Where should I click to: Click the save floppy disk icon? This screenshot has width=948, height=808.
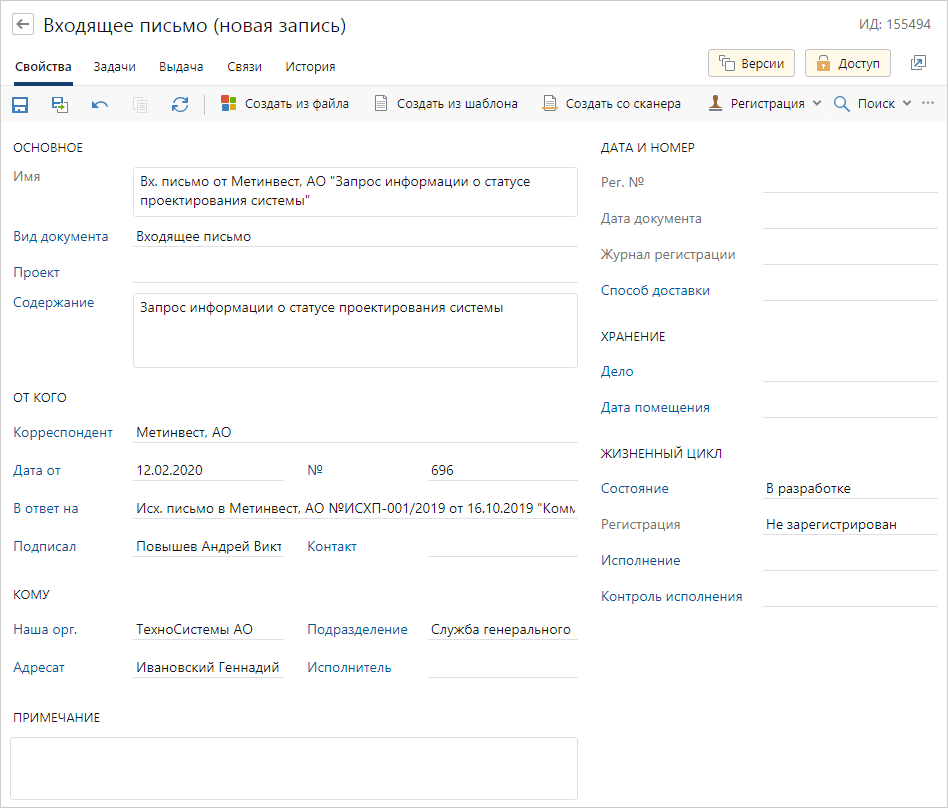(x=20, y=104)
